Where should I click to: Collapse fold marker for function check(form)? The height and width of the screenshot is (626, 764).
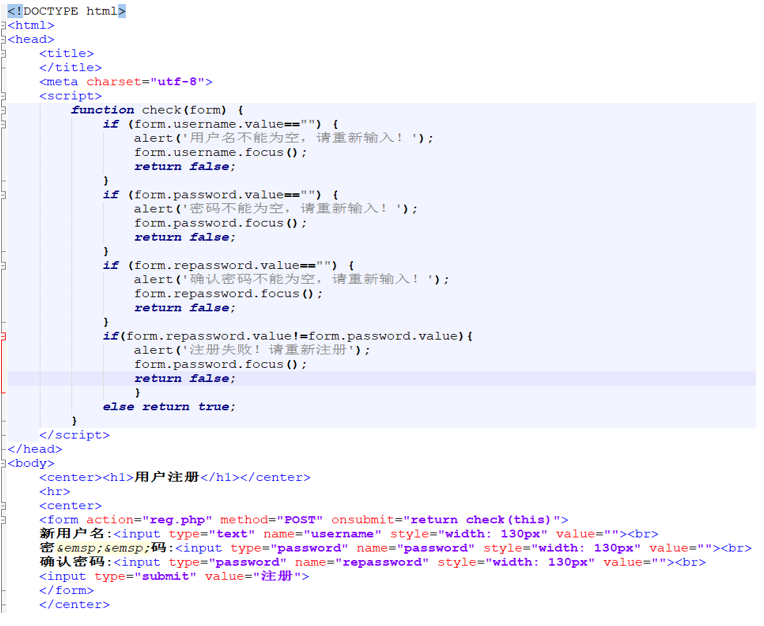tap(3, 110)
